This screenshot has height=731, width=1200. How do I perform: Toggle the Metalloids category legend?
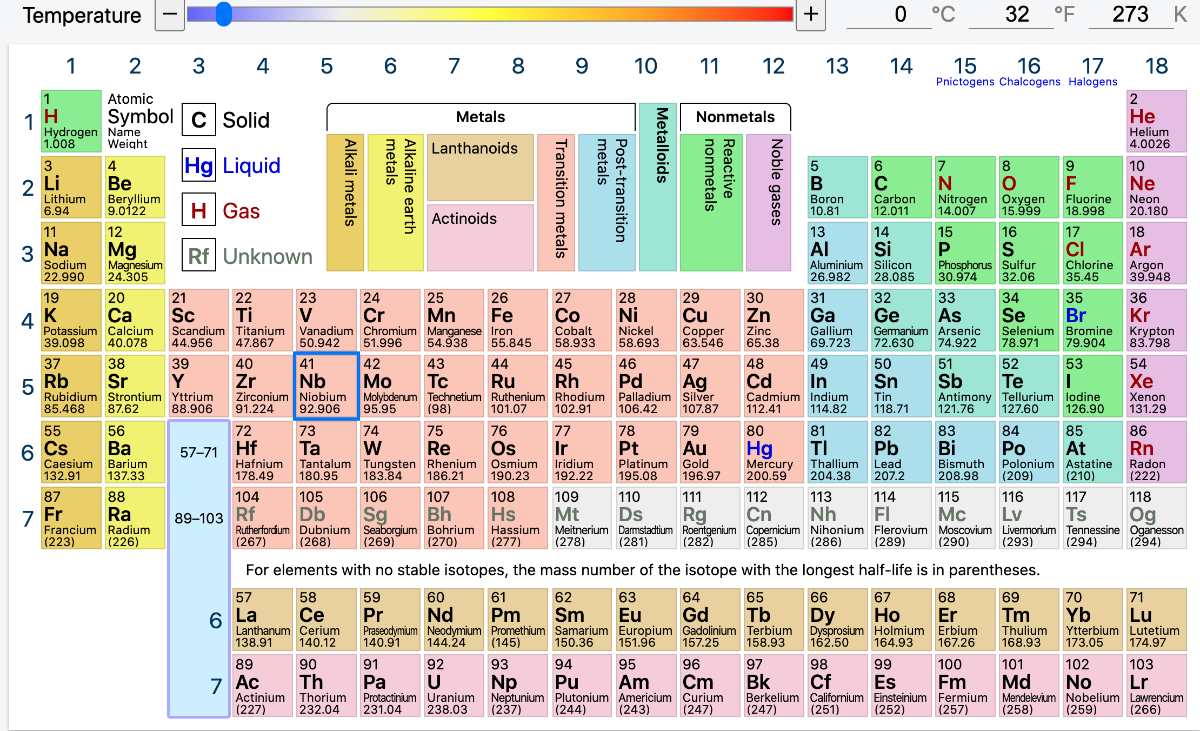coord(658,187)
